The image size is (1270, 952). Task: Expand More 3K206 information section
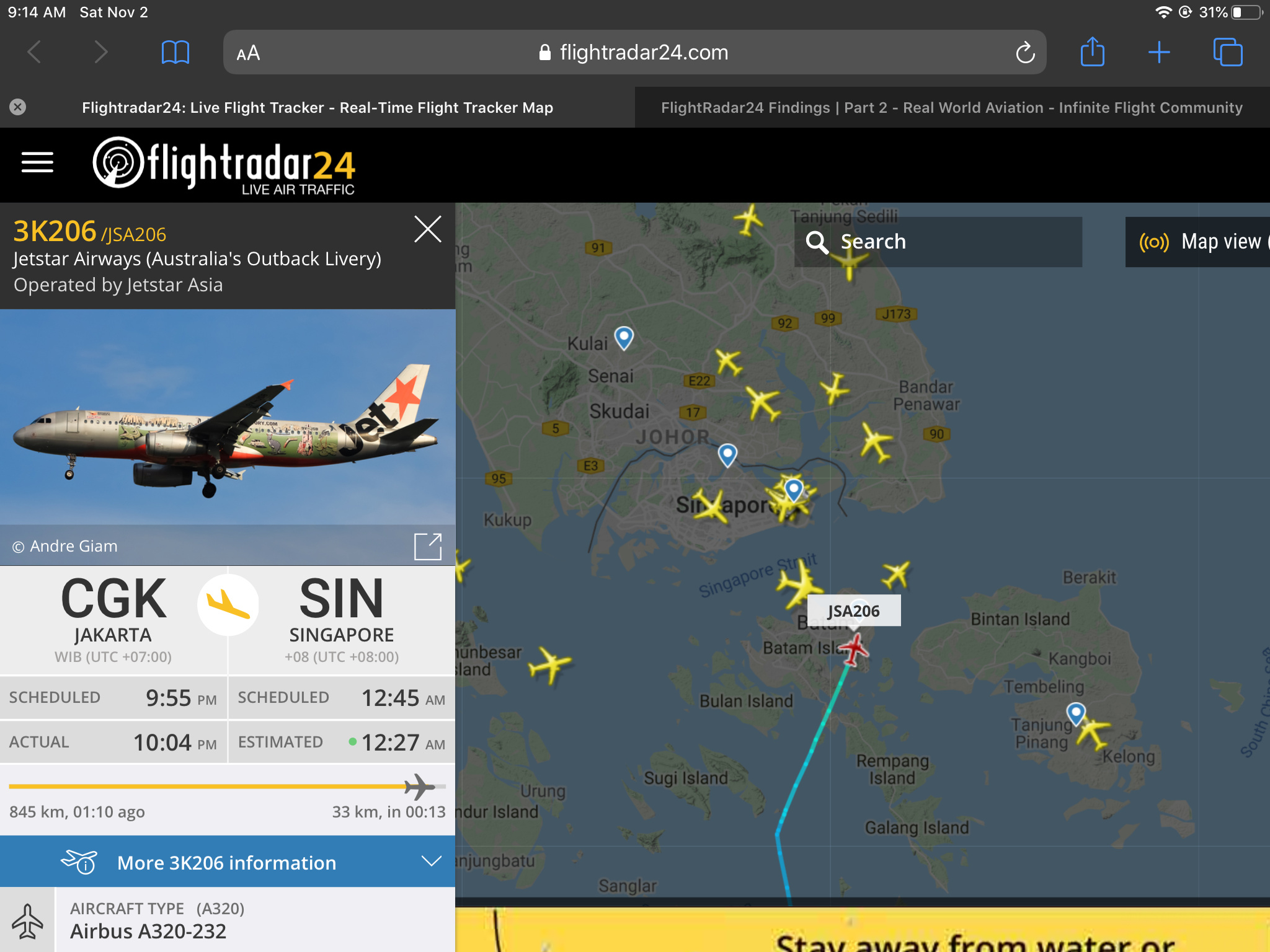point(228,862)
